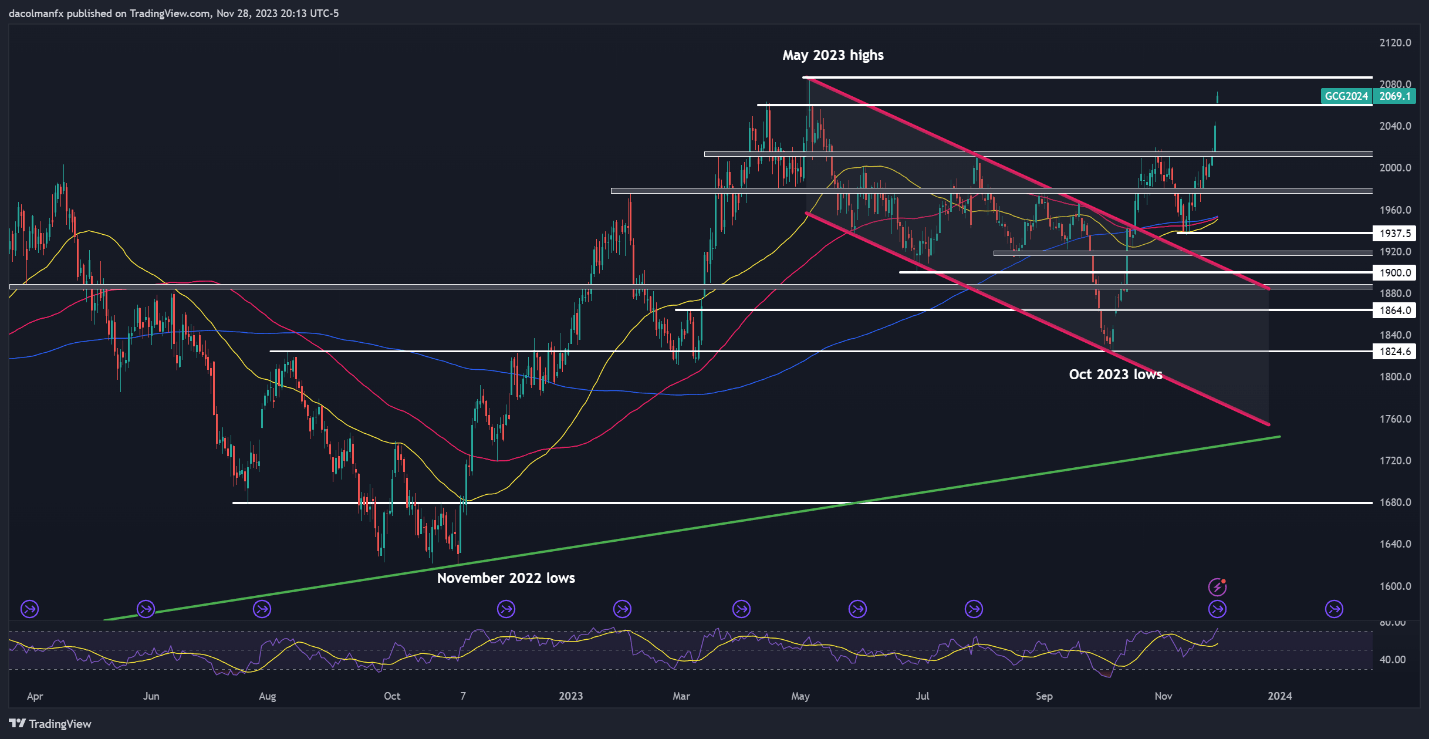Click the 1864.0 price level label
The height and width of the screenshot is (739, 1429).
(x=1395, y=310)
